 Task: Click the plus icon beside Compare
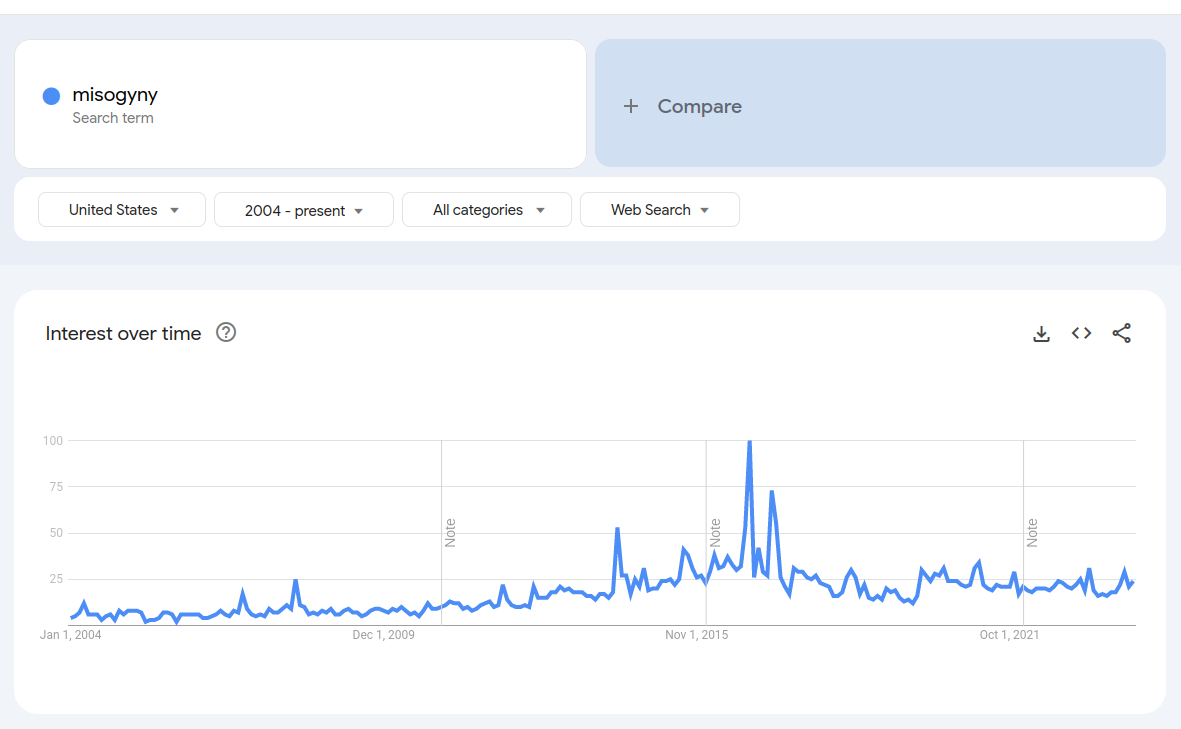point(631,106)
